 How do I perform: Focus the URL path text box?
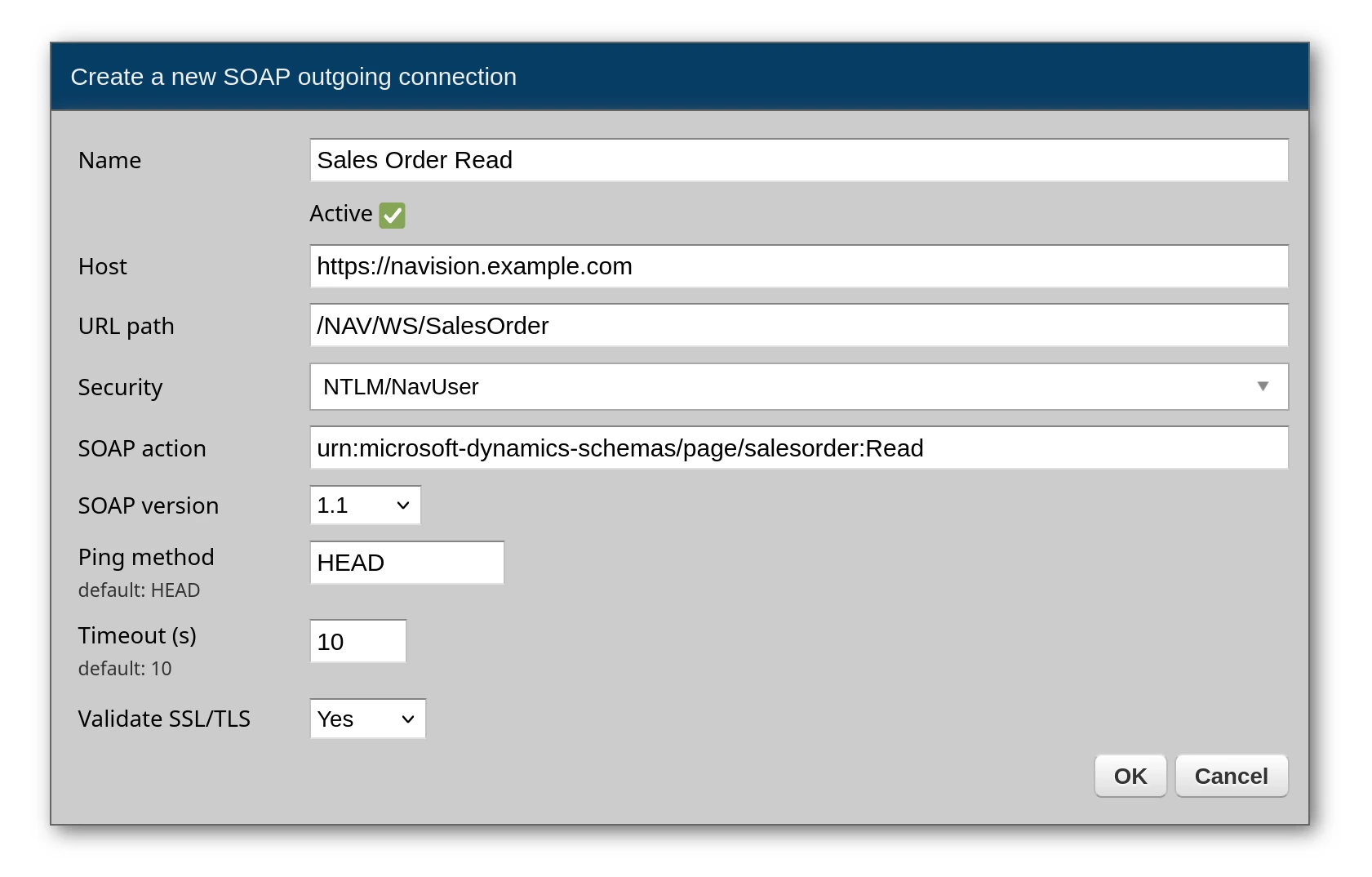798,326
